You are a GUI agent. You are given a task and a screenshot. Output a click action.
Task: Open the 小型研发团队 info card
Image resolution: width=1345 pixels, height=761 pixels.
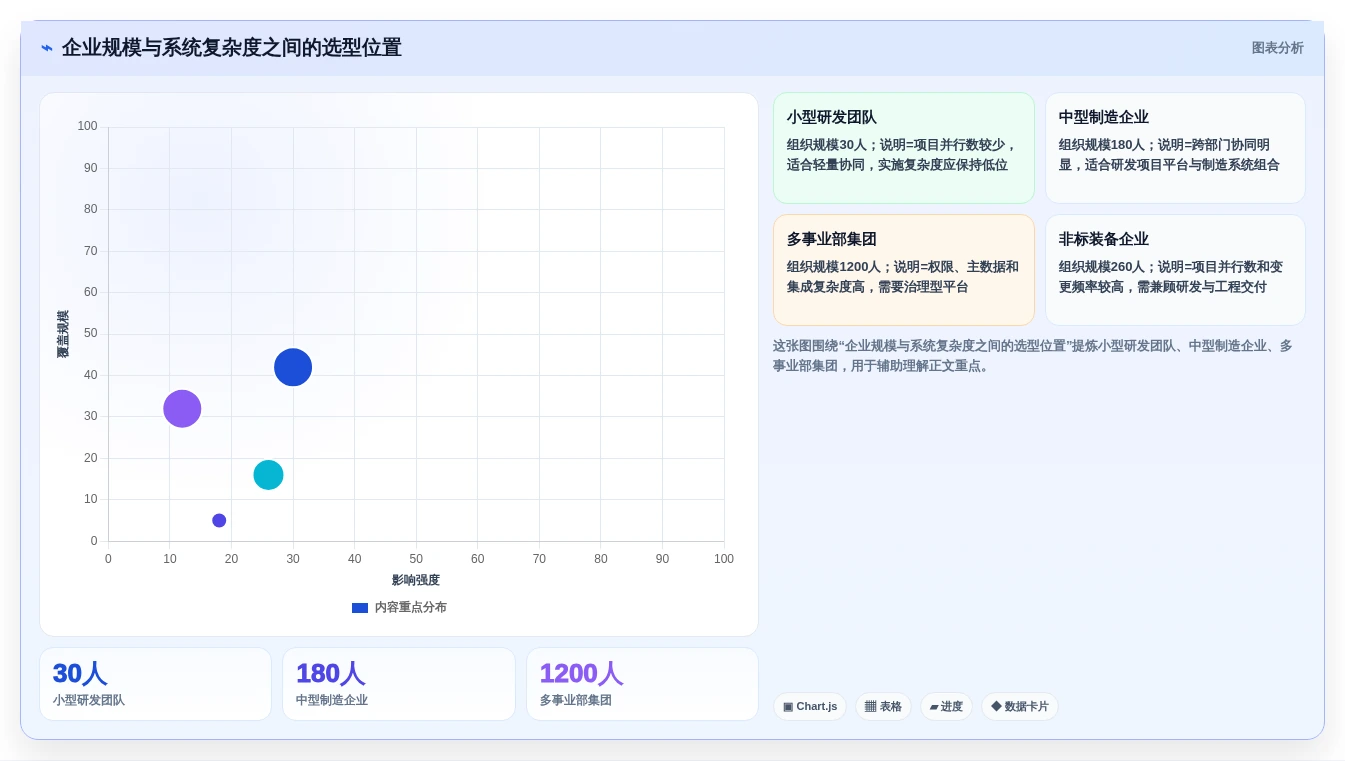click(x=904, y=148)
